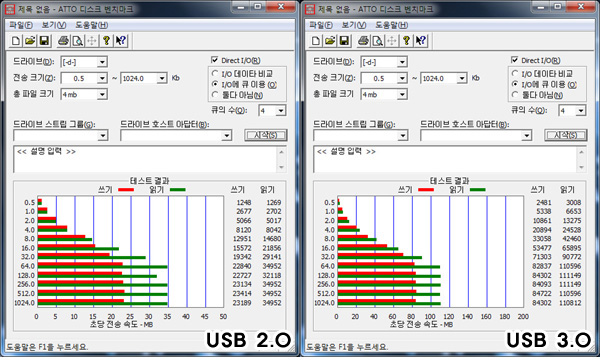Click Print preview icon in USB 3.0 window
600x360 pixels.
click(x=377, y=41)
